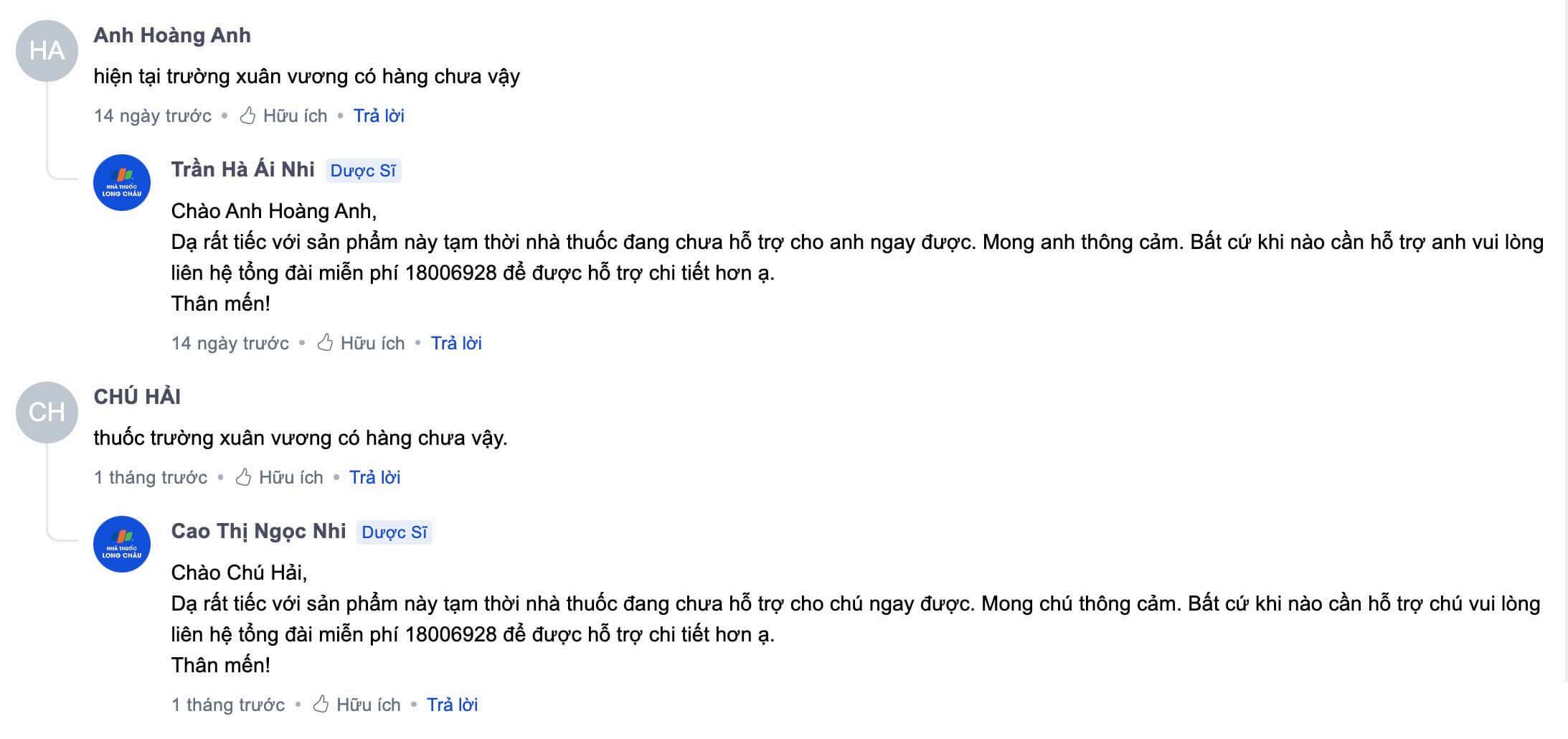
Task: Click Dược Sĩ badge next to Cao Thị Ngọc Nhi
Action: click(x=395, y=532)
